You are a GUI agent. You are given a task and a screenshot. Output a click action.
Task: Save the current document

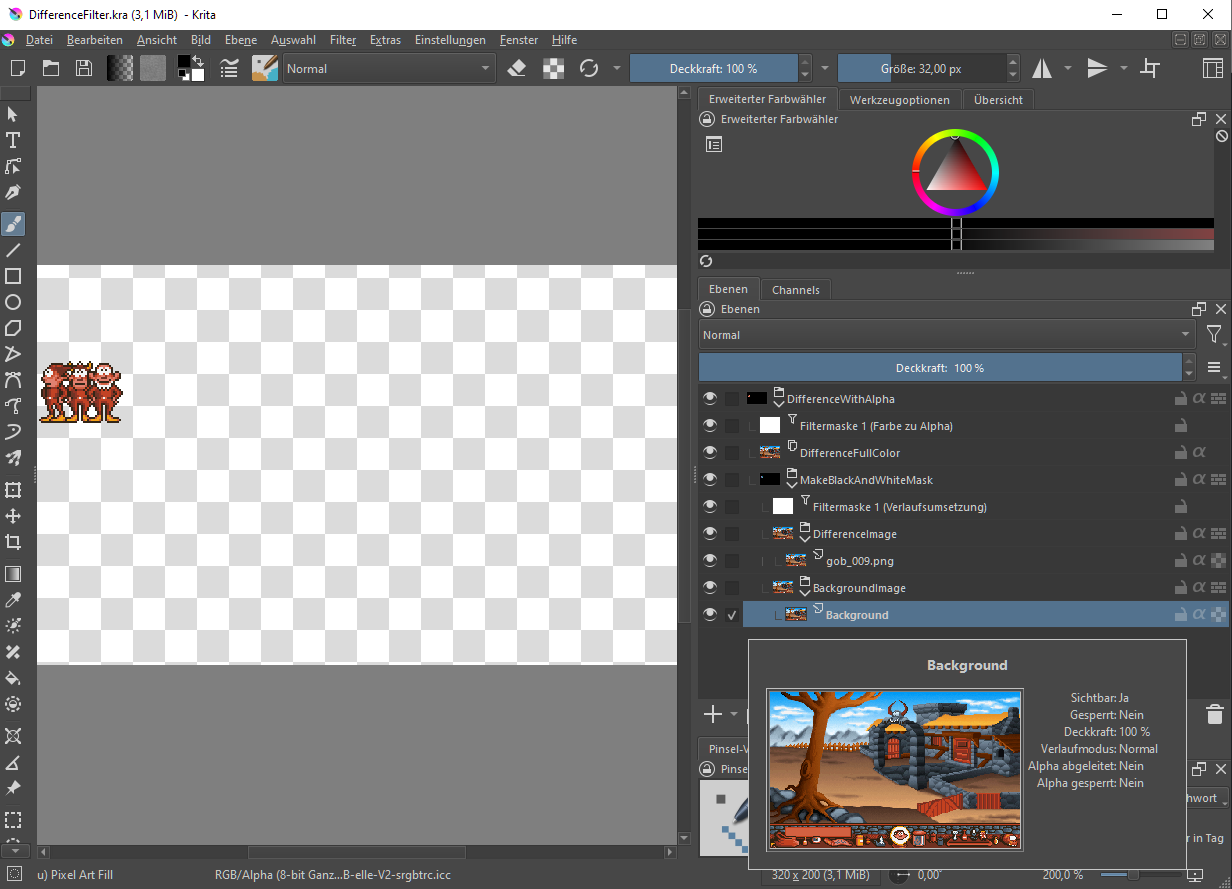[x=84, y=68]
